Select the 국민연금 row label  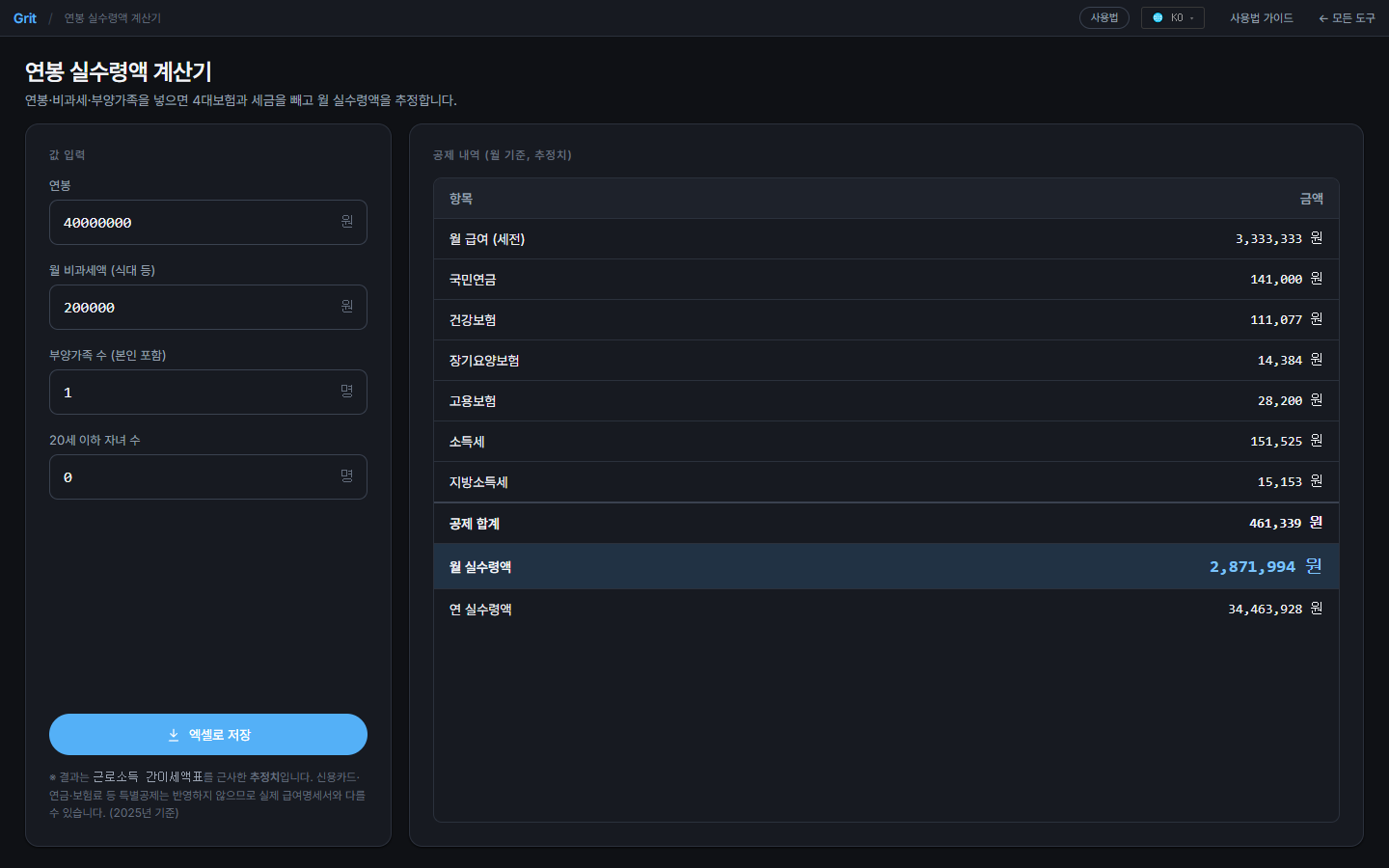473,280
